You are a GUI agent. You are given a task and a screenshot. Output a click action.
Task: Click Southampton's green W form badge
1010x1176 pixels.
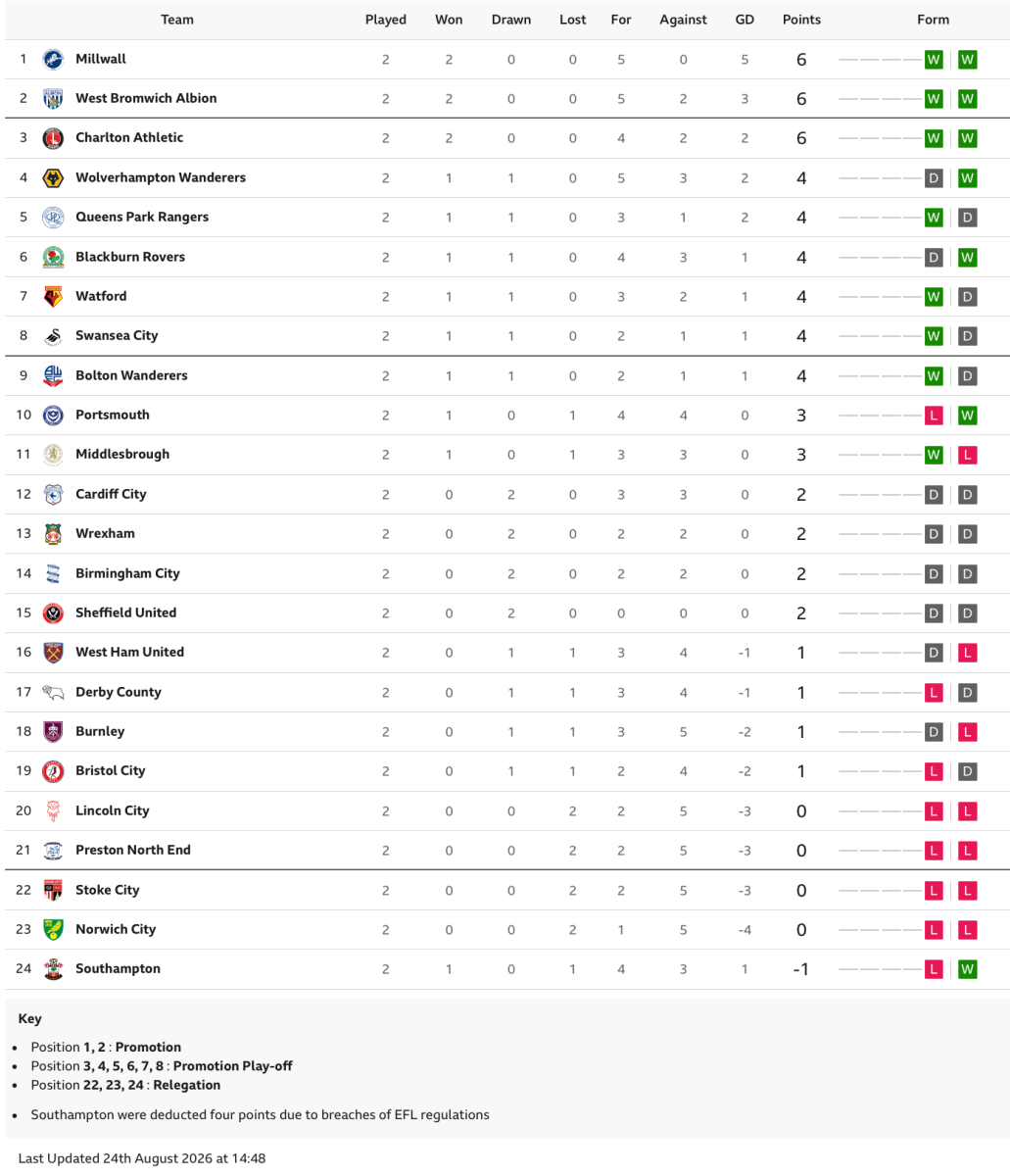967,969
